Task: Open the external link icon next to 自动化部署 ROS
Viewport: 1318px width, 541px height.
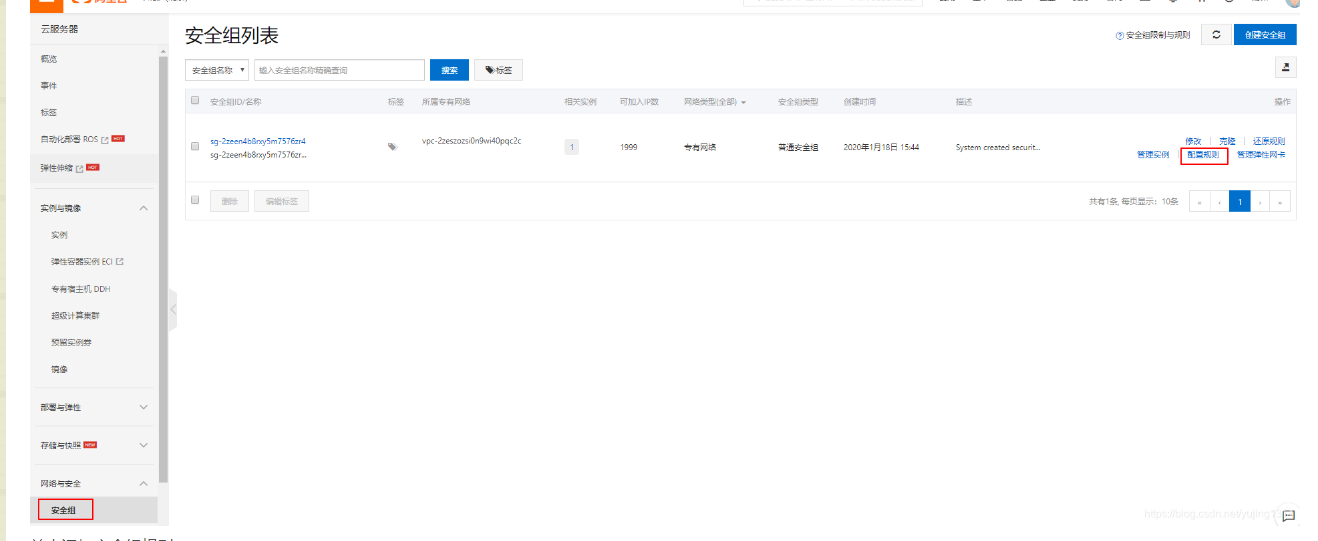Action: click(104, 140)
